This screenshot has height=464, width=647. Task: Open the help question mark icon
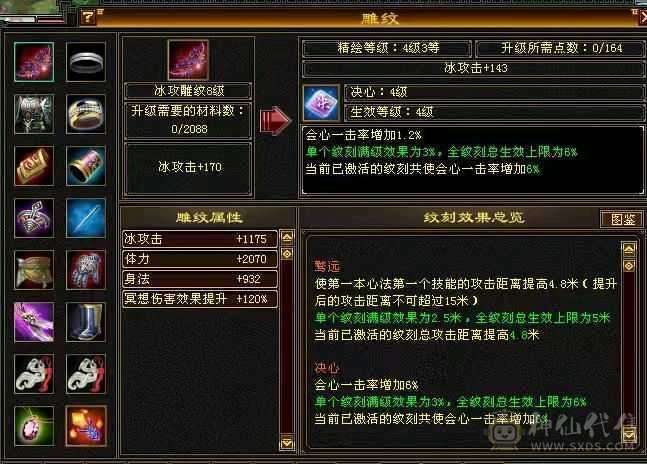coord(87,16)
